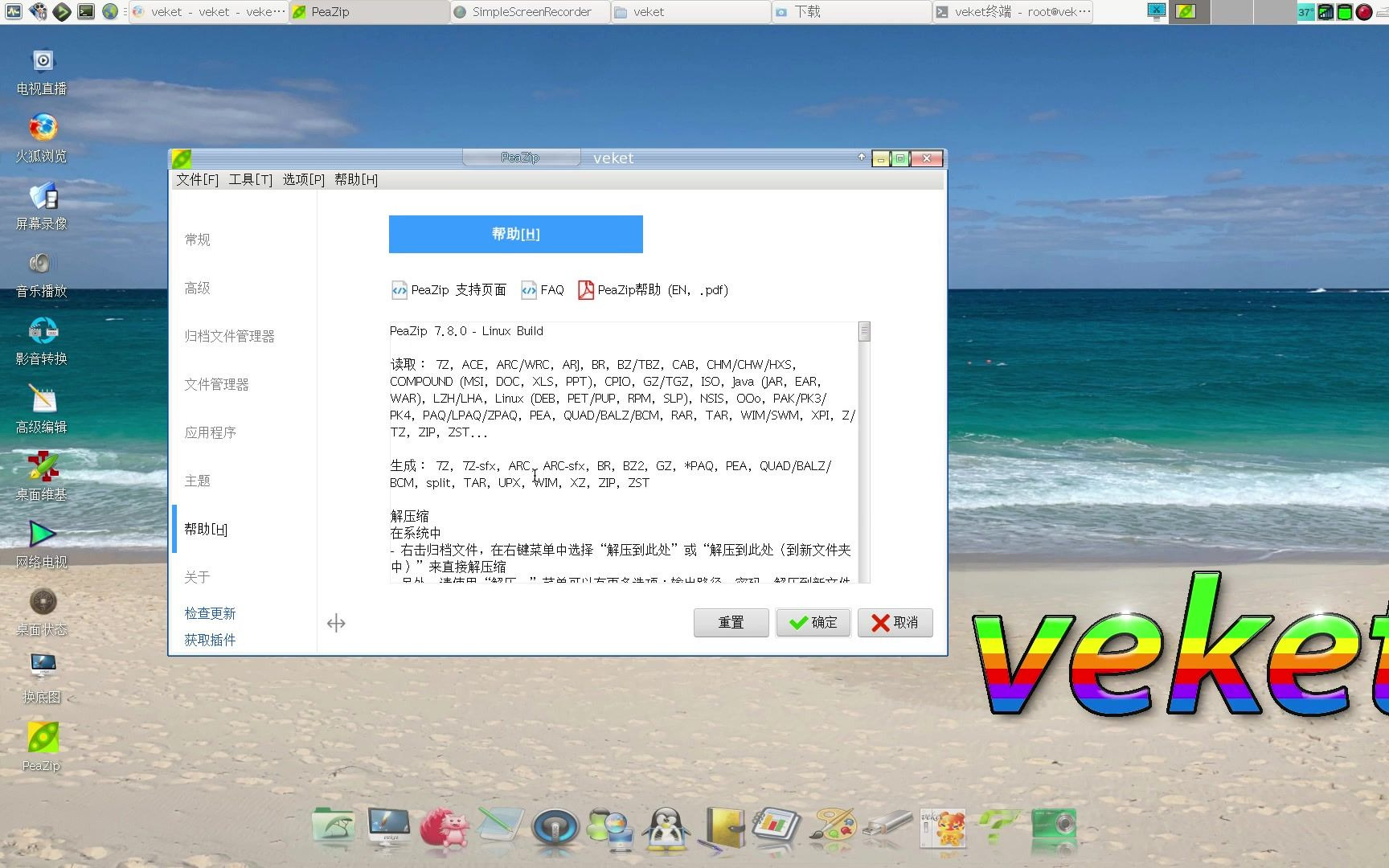Open the pink cat dock icon
The height and width of the screenshot is (868, 1389).
tap(445, 828)
